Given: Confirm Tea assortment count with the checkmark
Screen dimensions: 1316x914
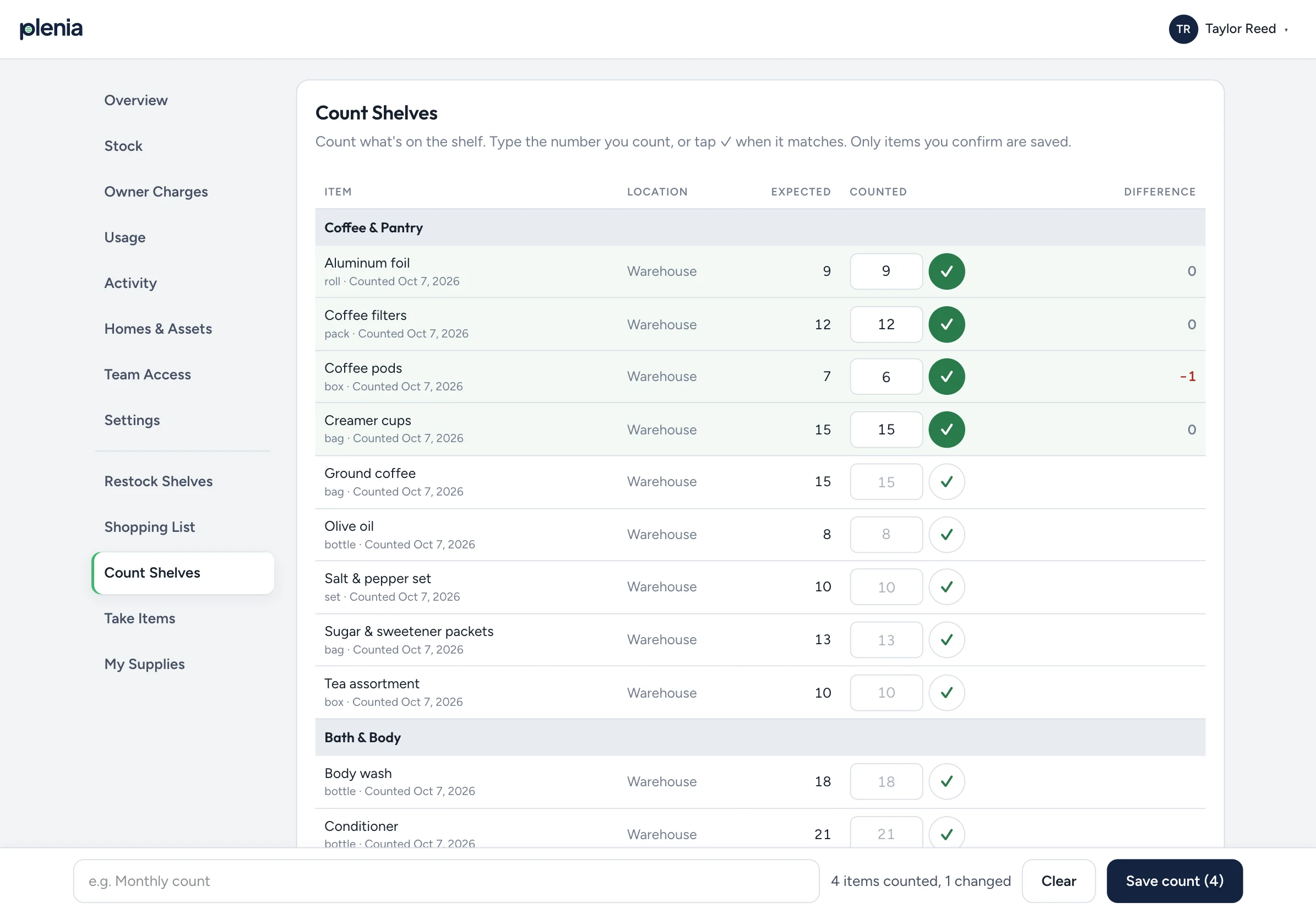Looking at the screenshot, I should (947, 693).
